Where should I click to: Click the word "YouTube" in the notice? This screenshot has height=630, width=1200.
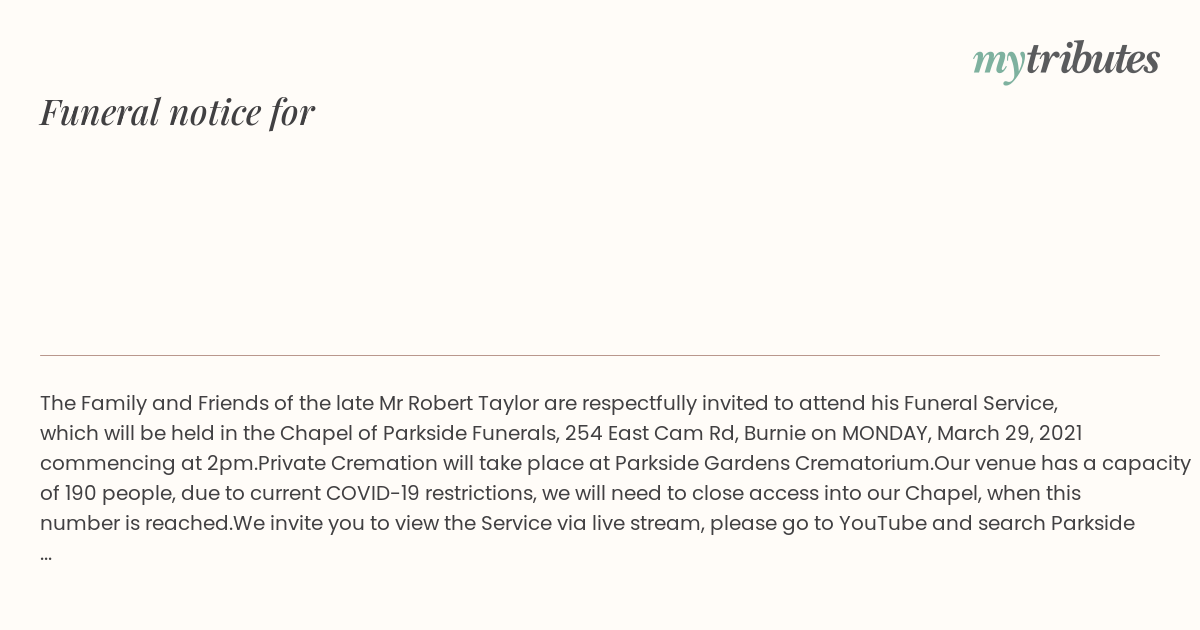point(883,524)
